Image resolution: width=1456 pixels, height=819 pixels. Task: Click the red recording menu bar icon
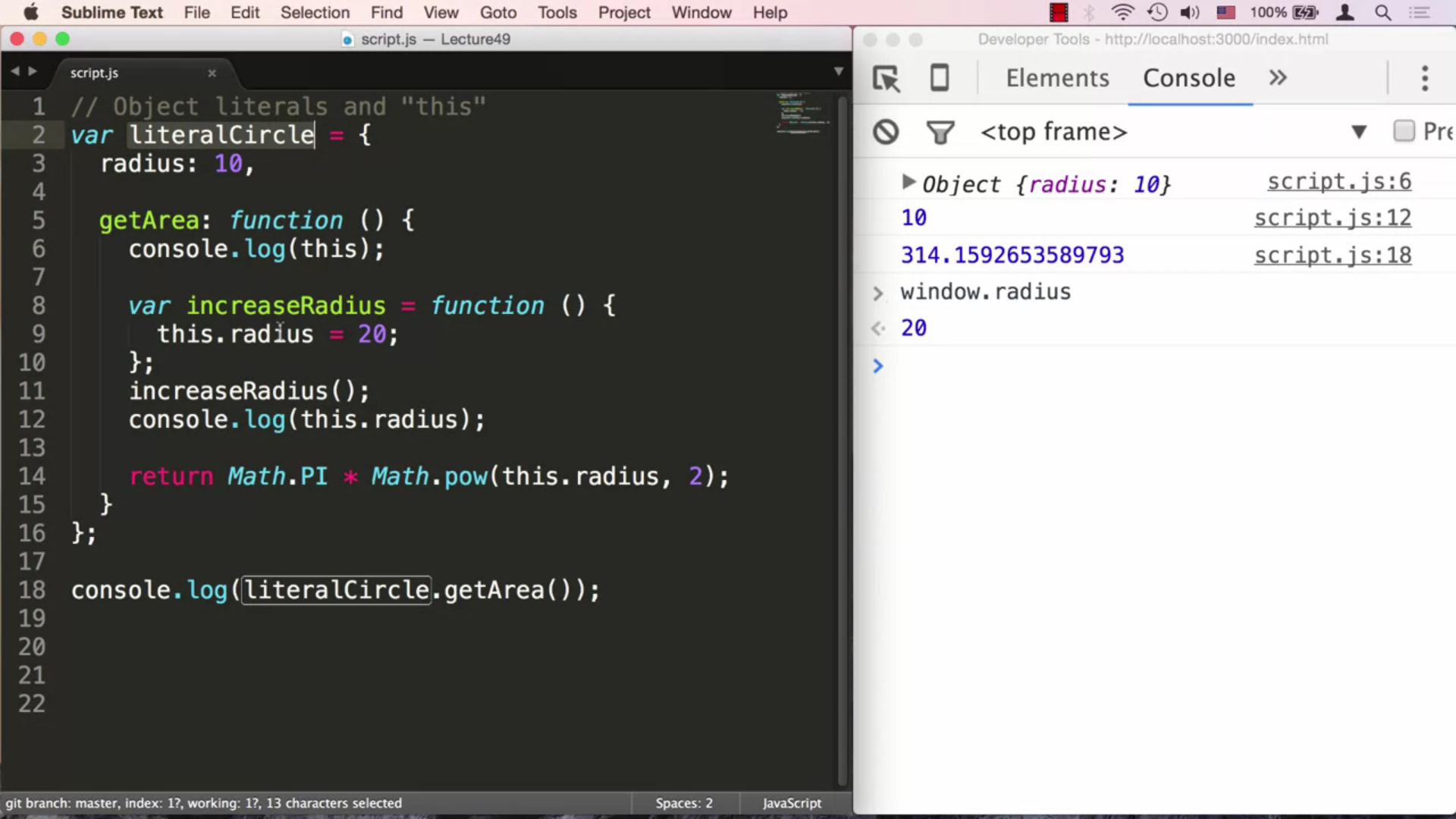point(1059,12)
